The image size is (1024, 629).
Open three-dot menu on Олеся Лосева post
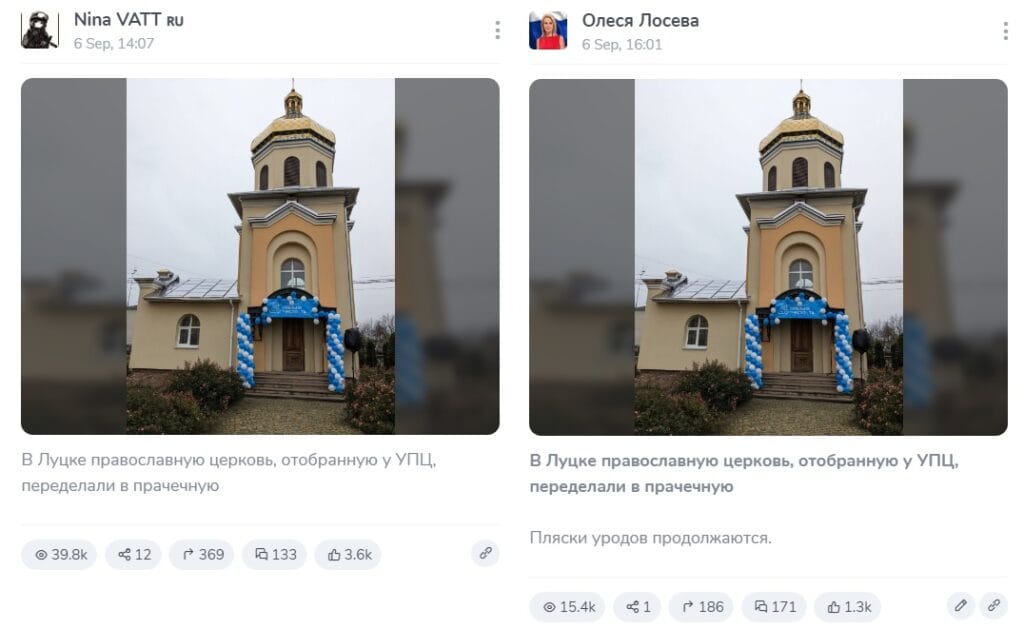click(x=1005, y=31)
